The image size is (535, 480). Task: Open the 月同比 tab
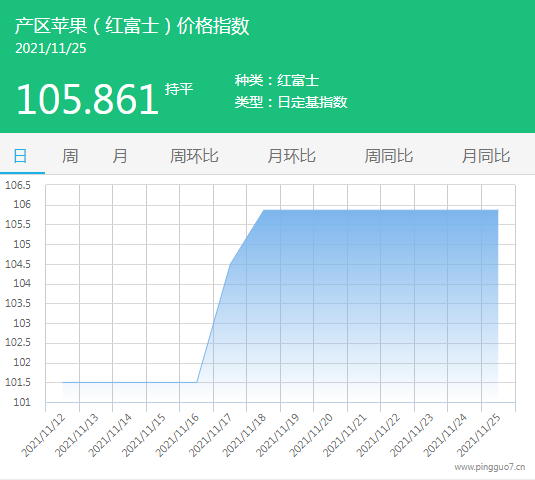click(486, 156)
